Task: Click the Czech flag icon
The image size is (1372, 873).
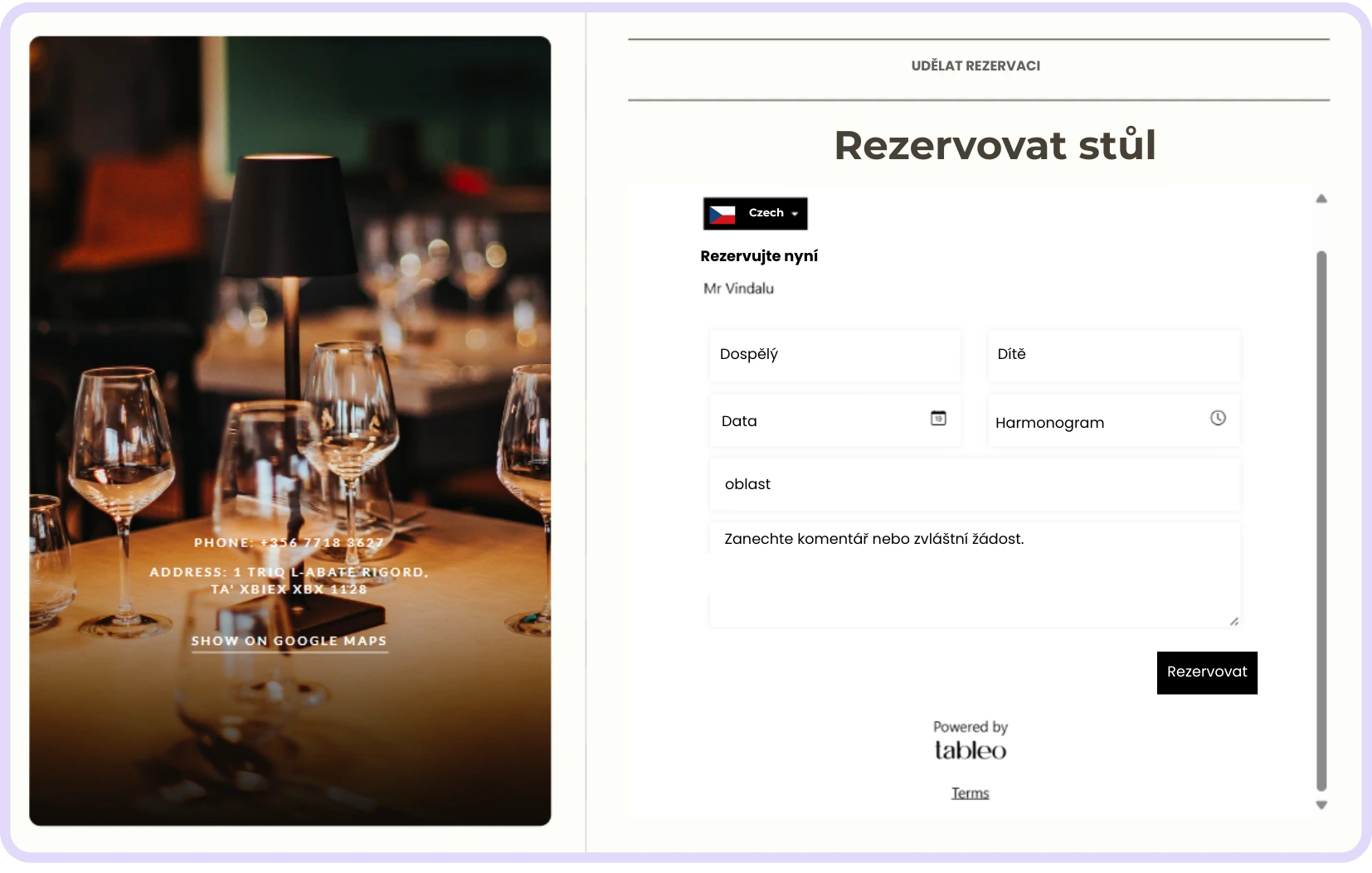Action: (722, 214)
